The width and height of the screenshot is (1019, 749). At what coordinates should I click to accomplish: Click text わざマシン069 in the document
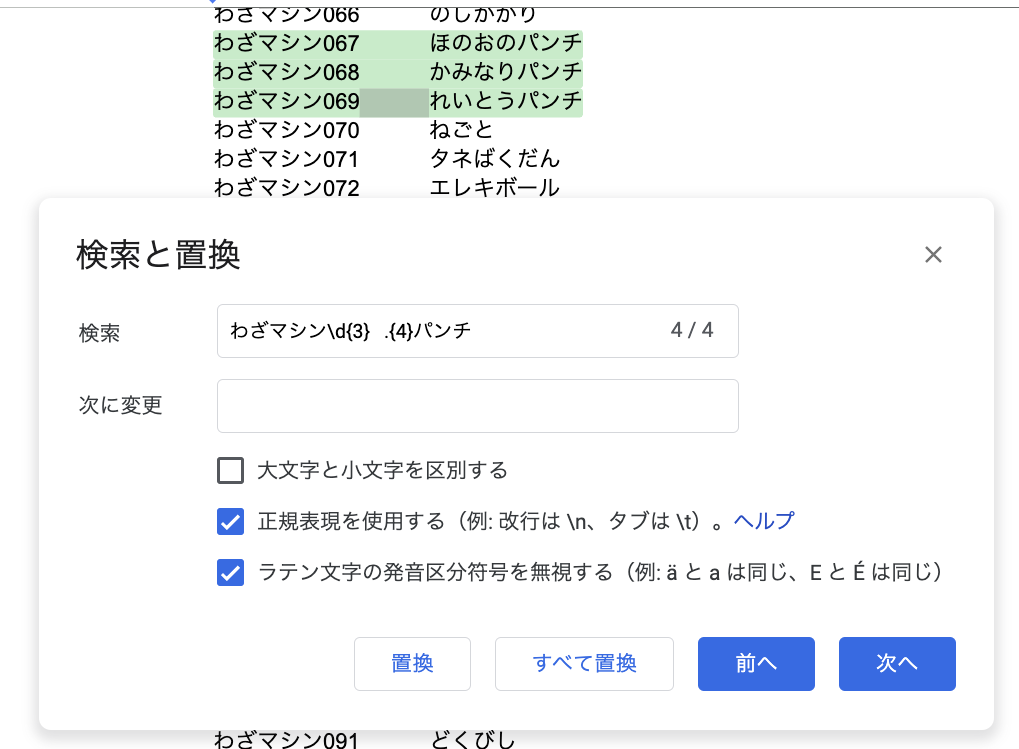(287, 101)
